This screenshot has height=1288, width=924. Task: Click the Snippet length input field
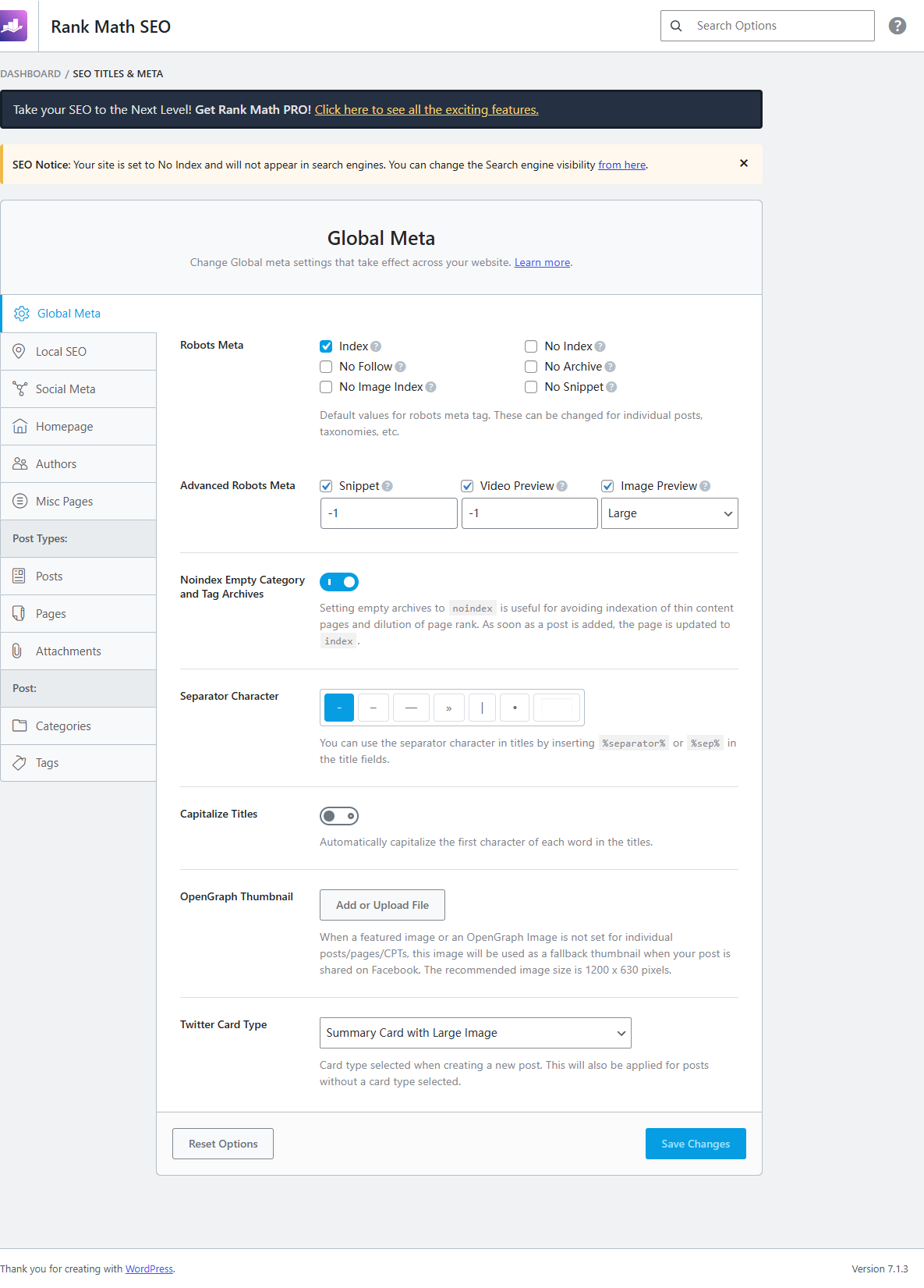389,513
